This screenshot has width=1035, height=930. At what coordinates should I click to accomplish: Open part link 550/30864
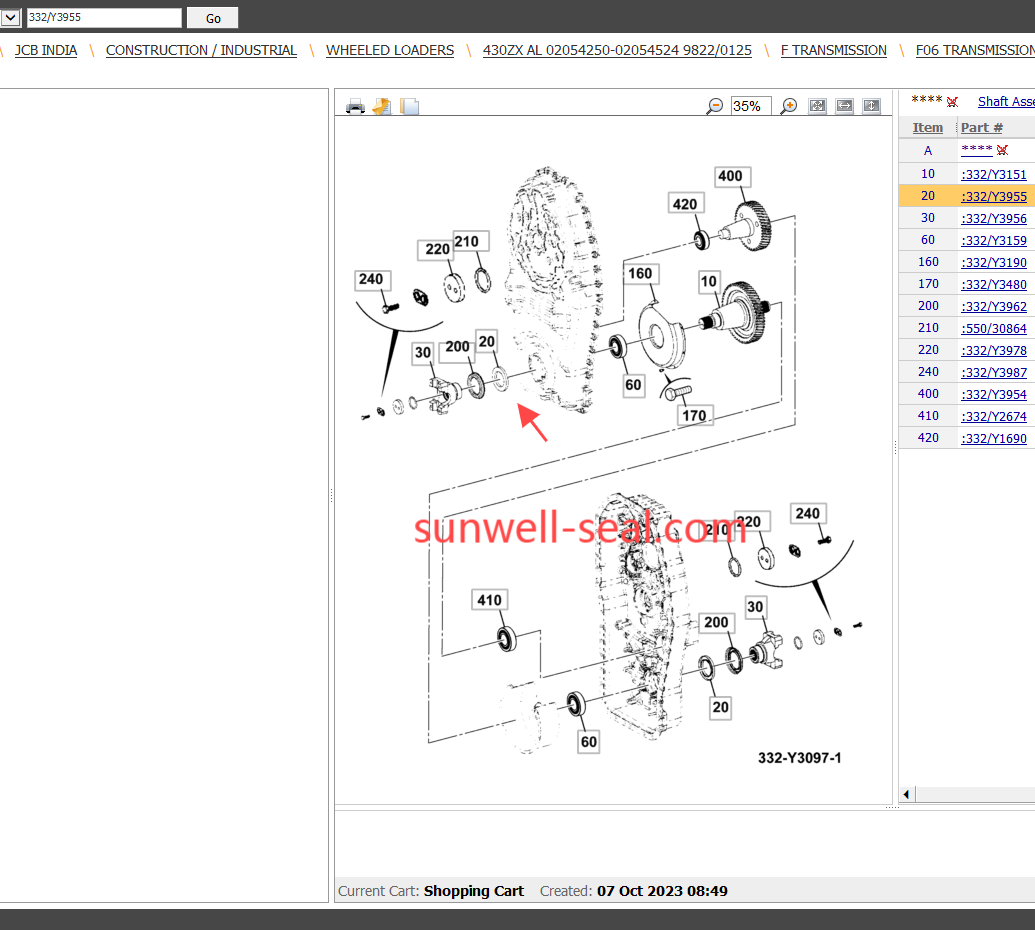995,329
